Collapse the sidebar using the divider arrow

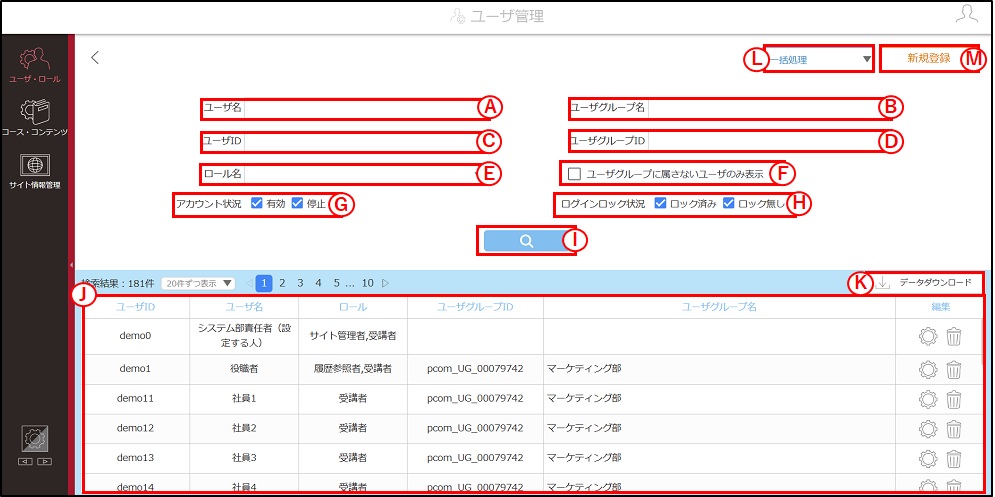71,265
